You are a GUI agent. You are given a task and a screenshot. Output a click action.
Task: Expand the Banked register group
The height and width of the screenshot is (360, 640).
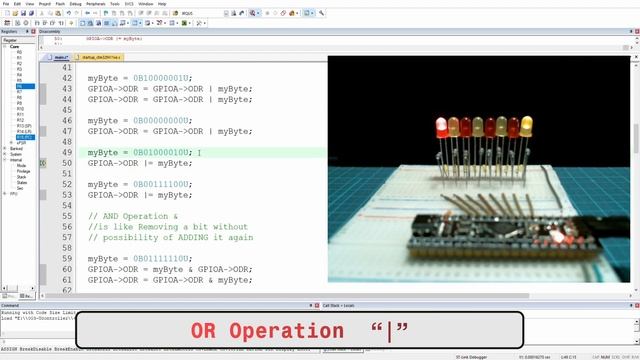pyautogui.click(x=5, y=149)
